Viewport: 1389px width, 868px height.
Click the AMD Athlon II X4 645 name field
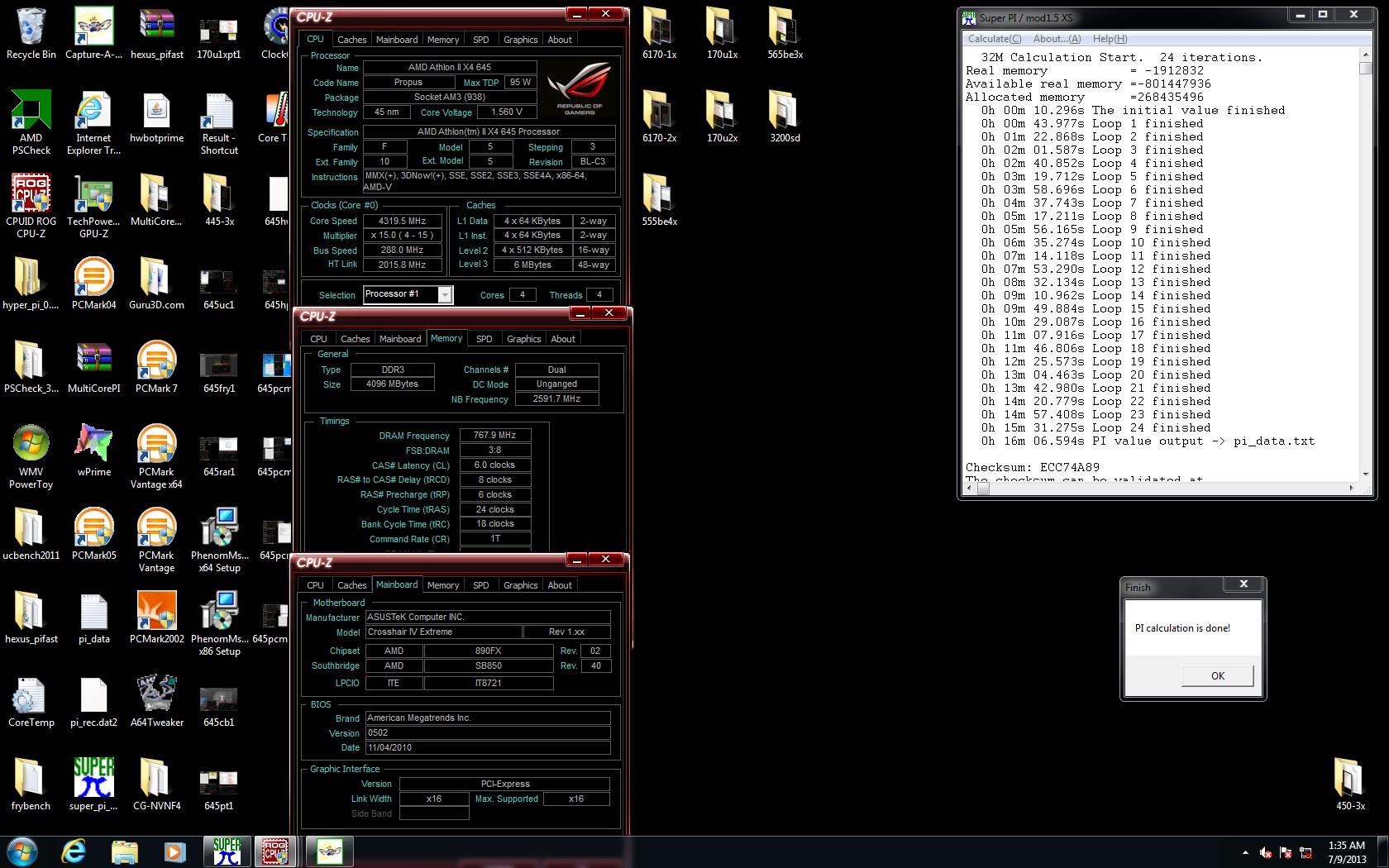[x=450, y=67]
